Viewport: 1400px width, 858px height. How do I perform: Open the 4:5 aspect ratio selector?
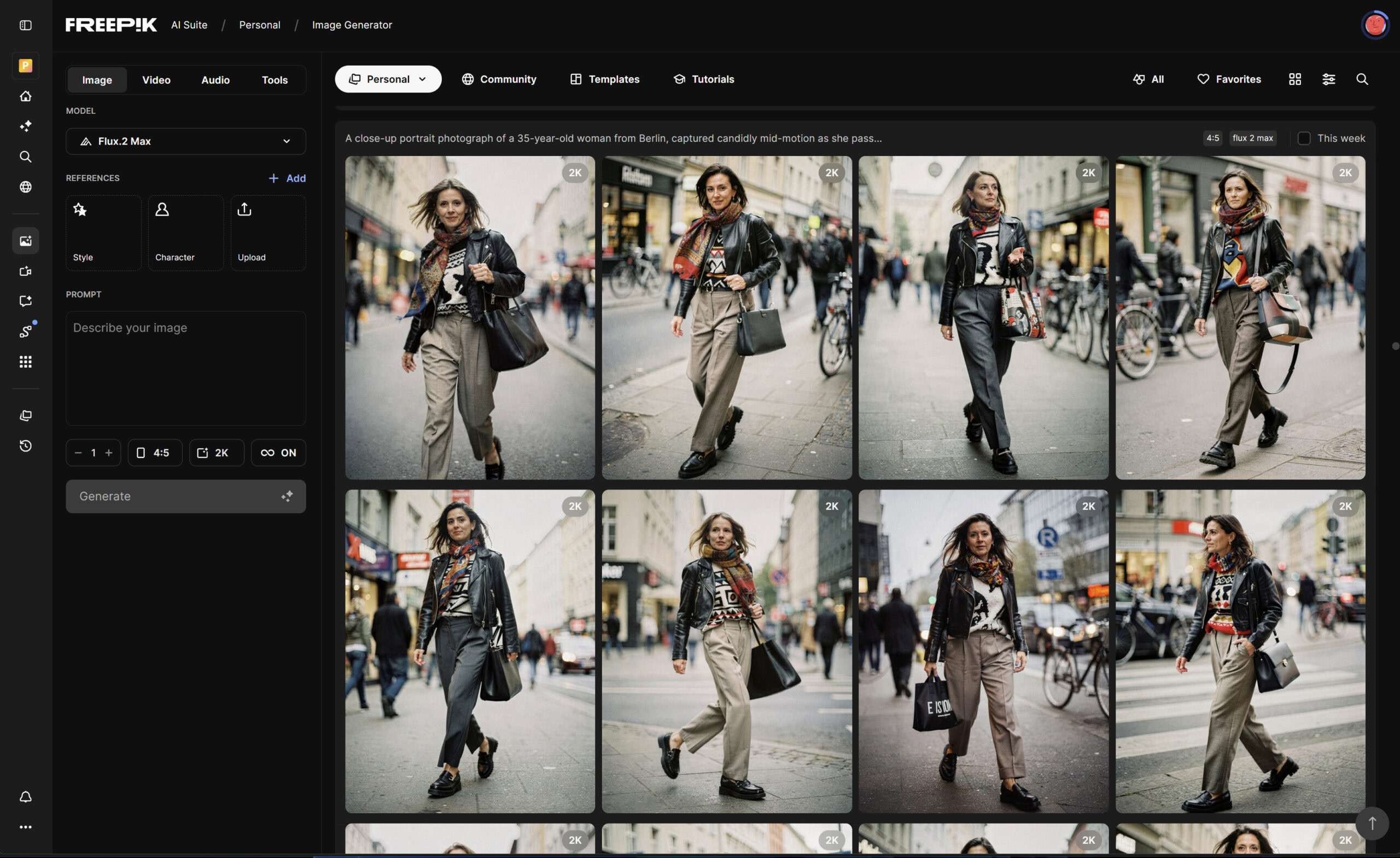click(x=155, y=453)
